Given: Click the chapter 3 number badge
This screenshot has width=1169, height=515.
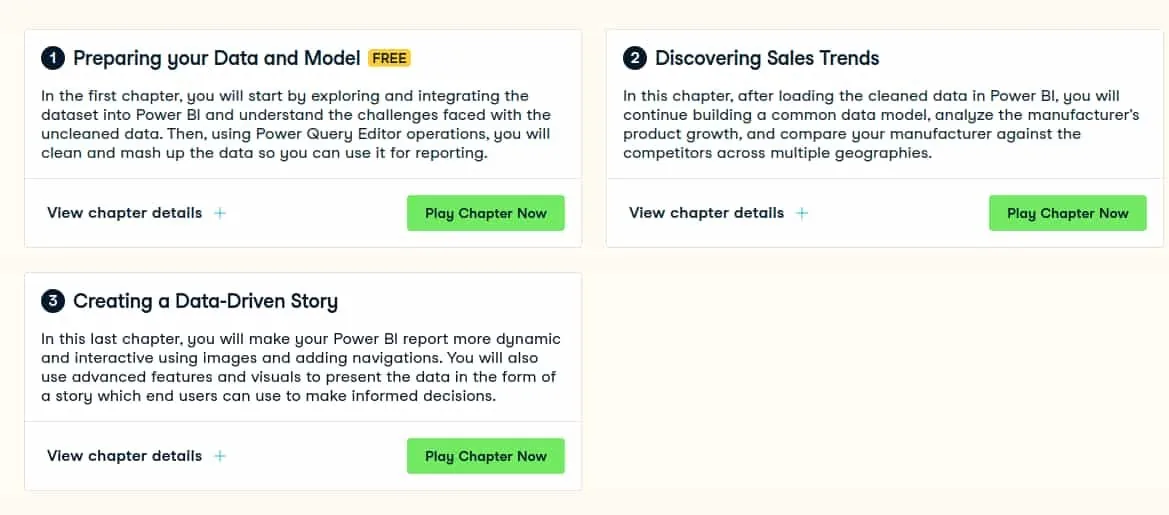Looking at the screenshot, I should pyautogui.click(x=53, y=301).
